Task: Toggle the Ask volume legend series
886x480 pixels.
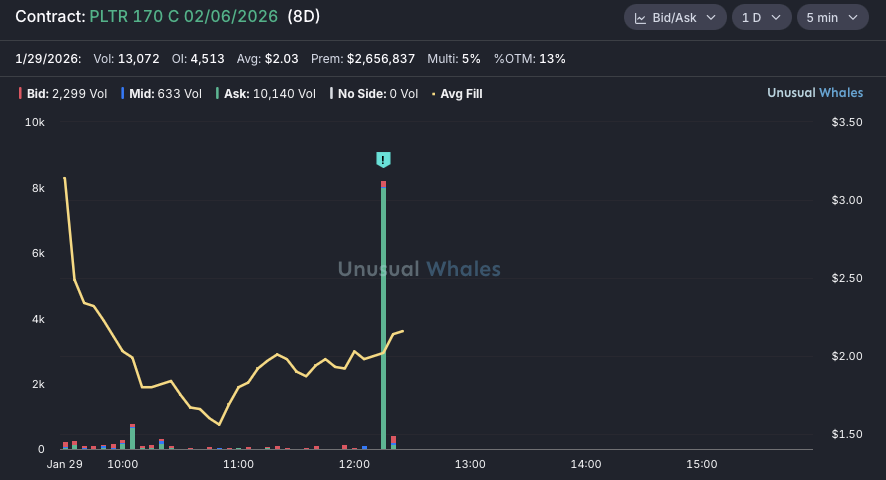Action: tap(266, 94)
